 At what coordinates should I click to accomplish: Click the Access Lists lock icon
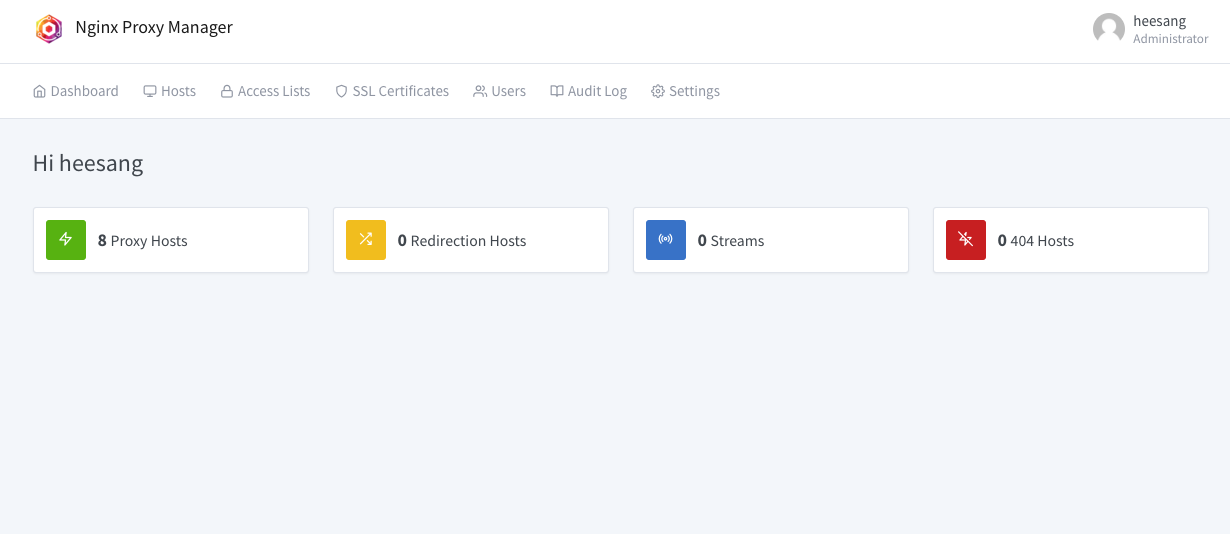click(227, 91)
